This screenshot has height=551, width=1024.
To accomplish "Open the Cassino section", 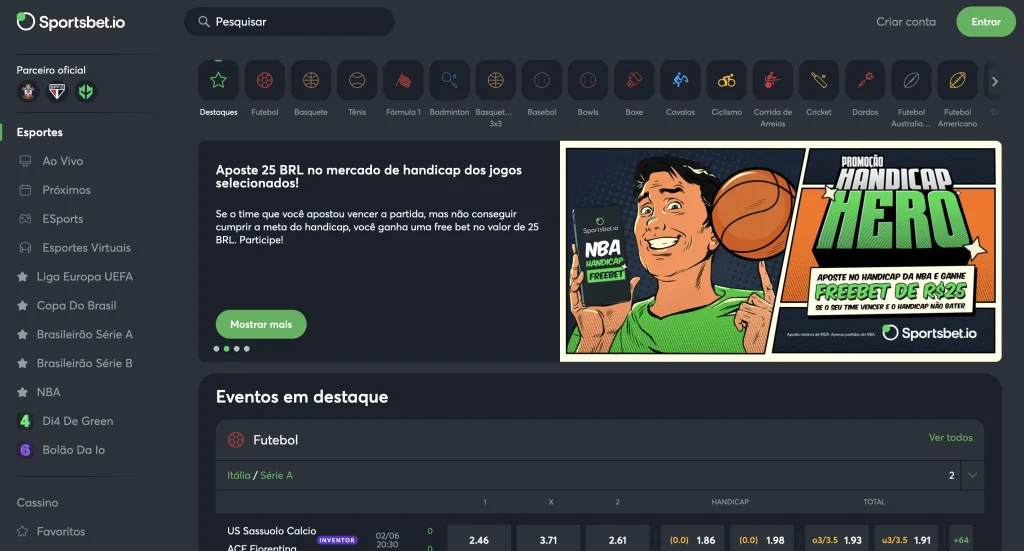I will click(37, 503).
